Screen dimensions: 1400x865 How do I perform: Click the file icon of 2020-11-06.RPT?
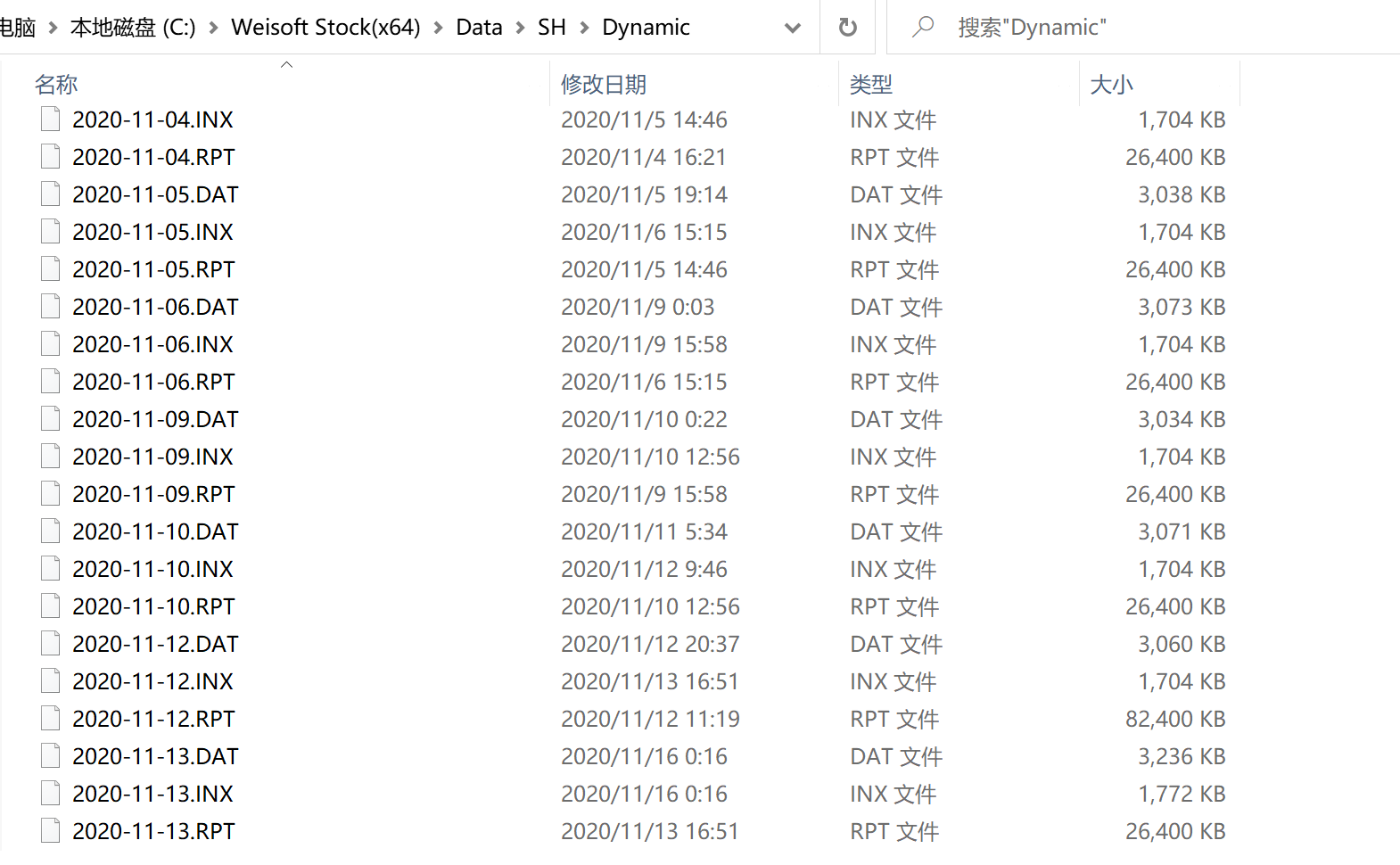tap(51, 381)
